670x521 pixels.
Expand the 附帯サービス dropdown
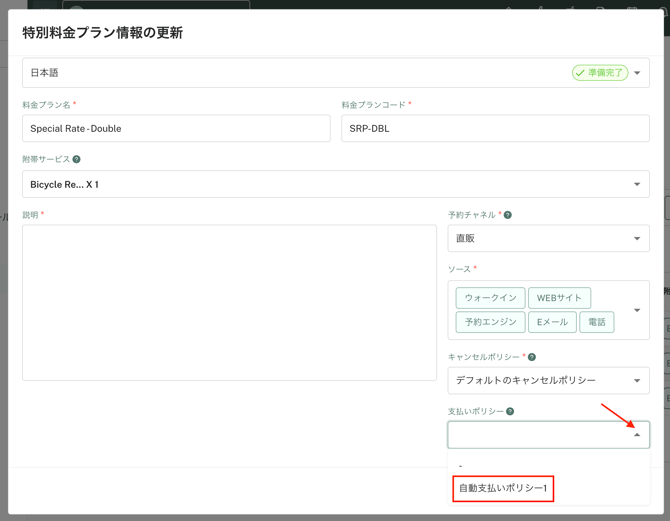[x=637, y=184]
